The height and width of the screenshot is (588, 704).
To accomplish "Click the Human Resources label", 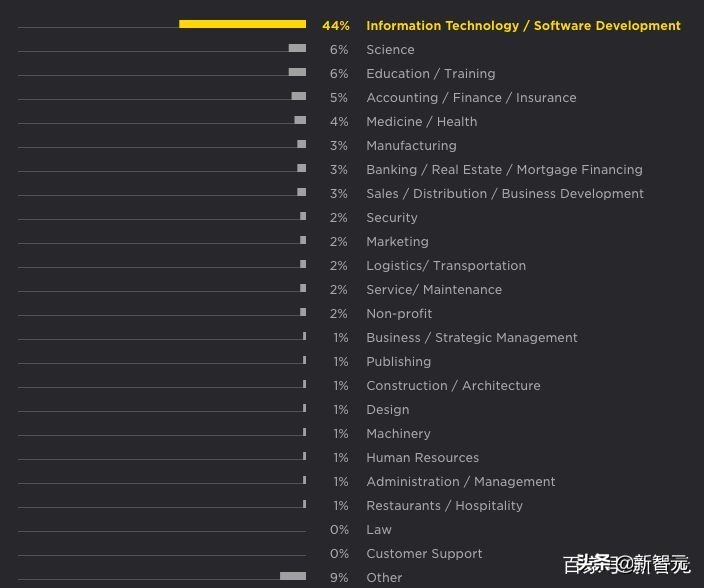I will pyautogui.click(x=422, y=458).
